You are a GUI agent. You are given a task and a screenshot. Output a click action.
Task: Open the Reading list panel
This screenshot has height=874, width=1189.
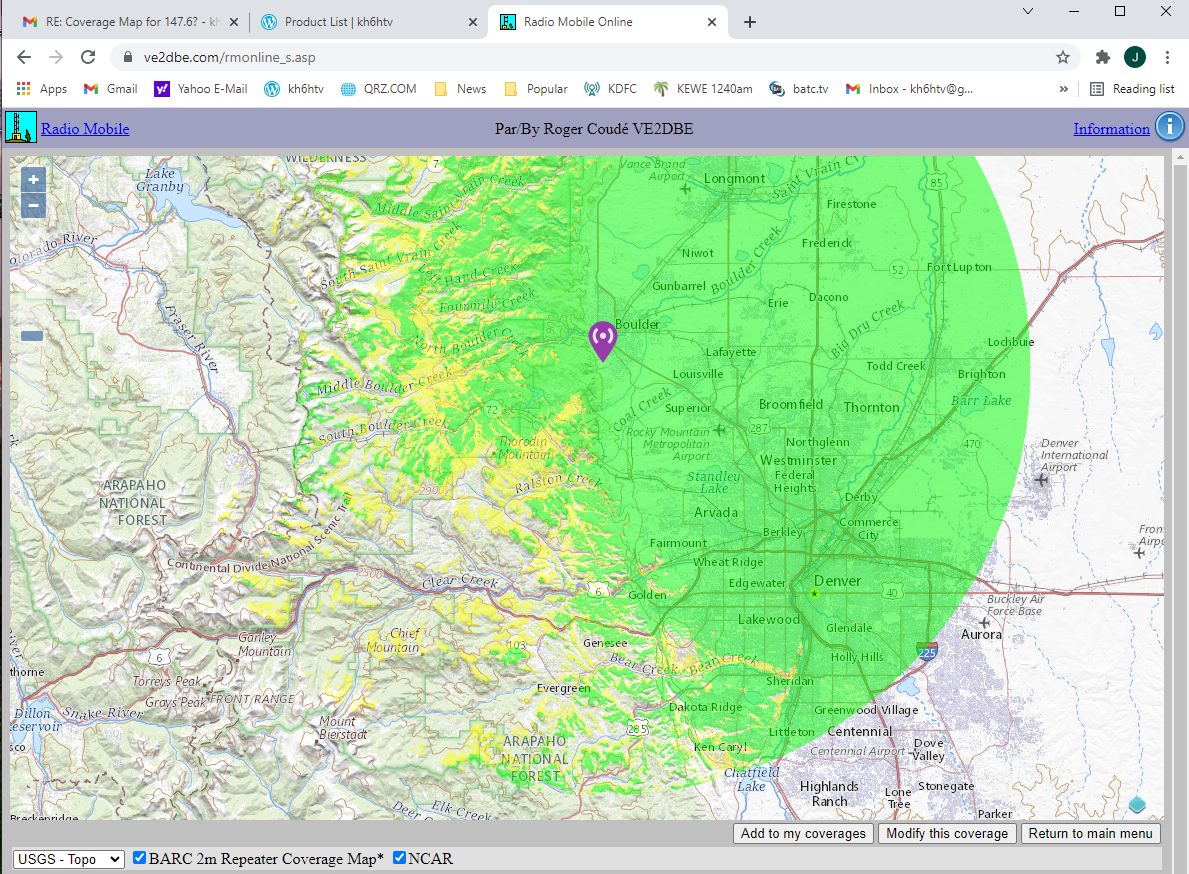(x=1132, y=89)
